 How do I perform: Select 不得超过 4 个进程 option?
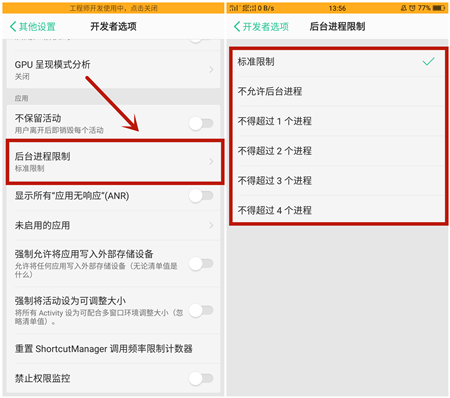(x=338, y=210)
